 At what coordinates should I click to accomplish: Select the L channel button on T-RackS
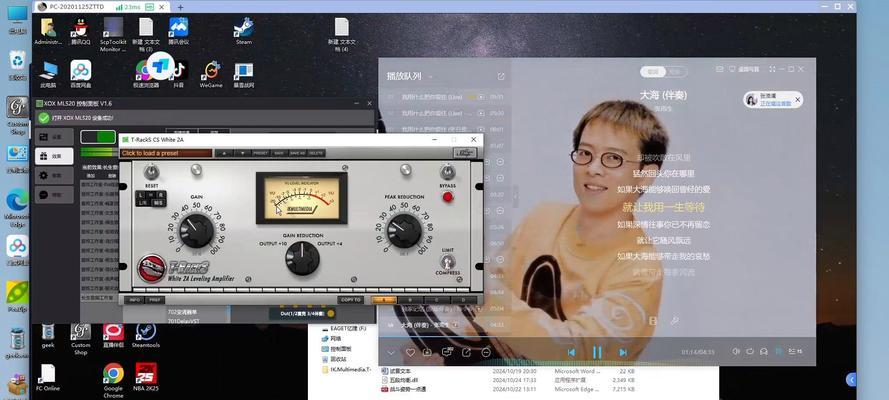tap(141, 194)
